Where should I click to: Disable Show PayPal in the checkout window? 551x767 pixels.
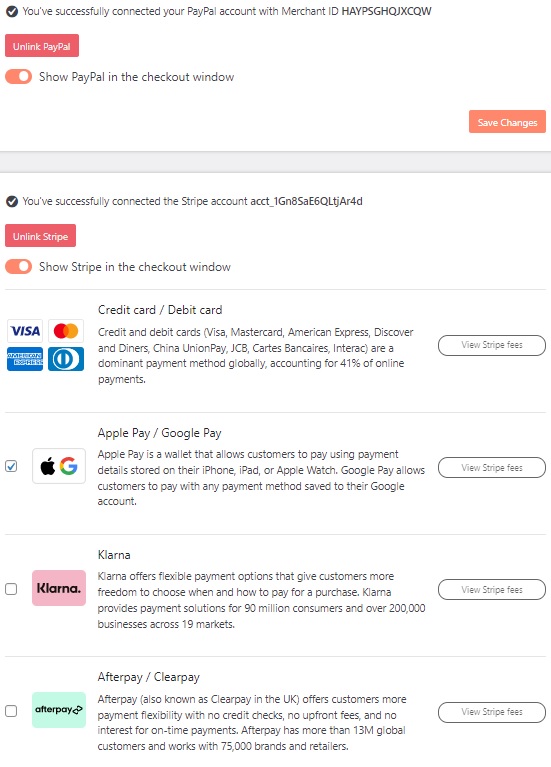(19, 77)
